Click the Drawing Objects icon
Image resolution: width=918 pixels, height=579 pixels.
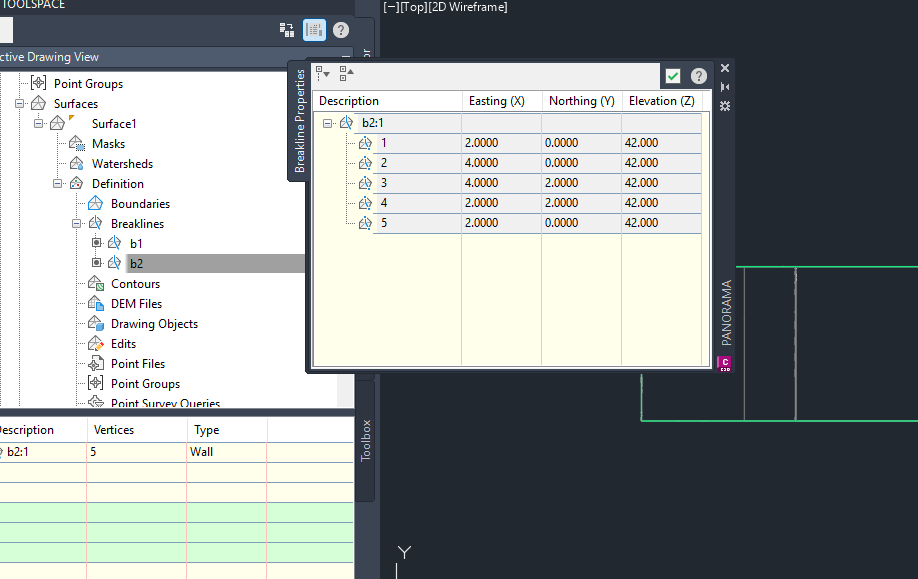coord(96,323)
